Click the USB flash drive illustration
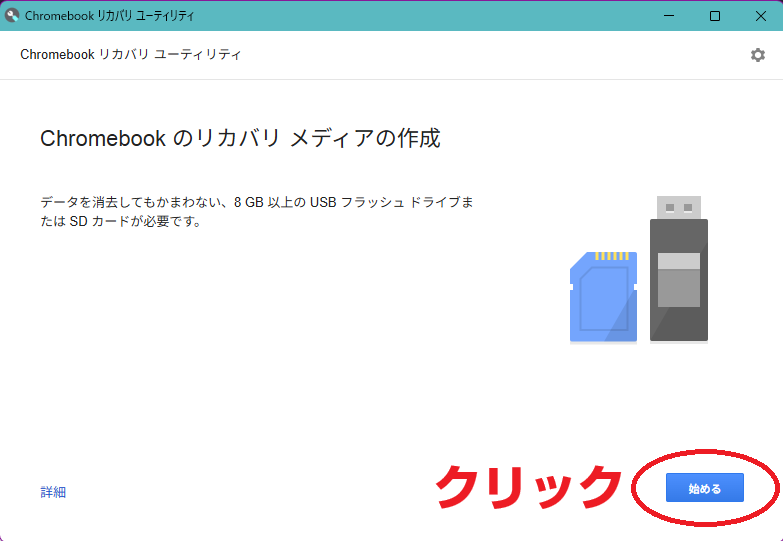Viewport: 783px width, 541px height. 679,269
